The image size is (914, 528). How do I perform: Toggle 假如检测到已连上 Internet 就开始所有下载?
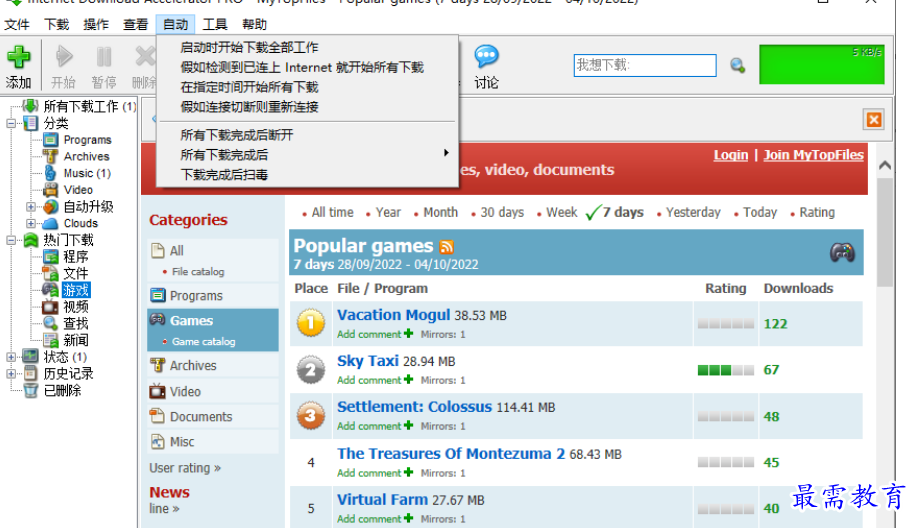click(x=302, y=67)
